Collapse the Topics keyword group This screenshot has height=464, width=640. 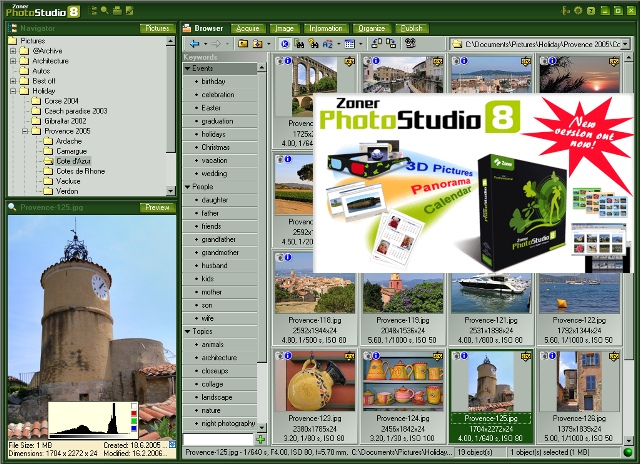(188, 331)
